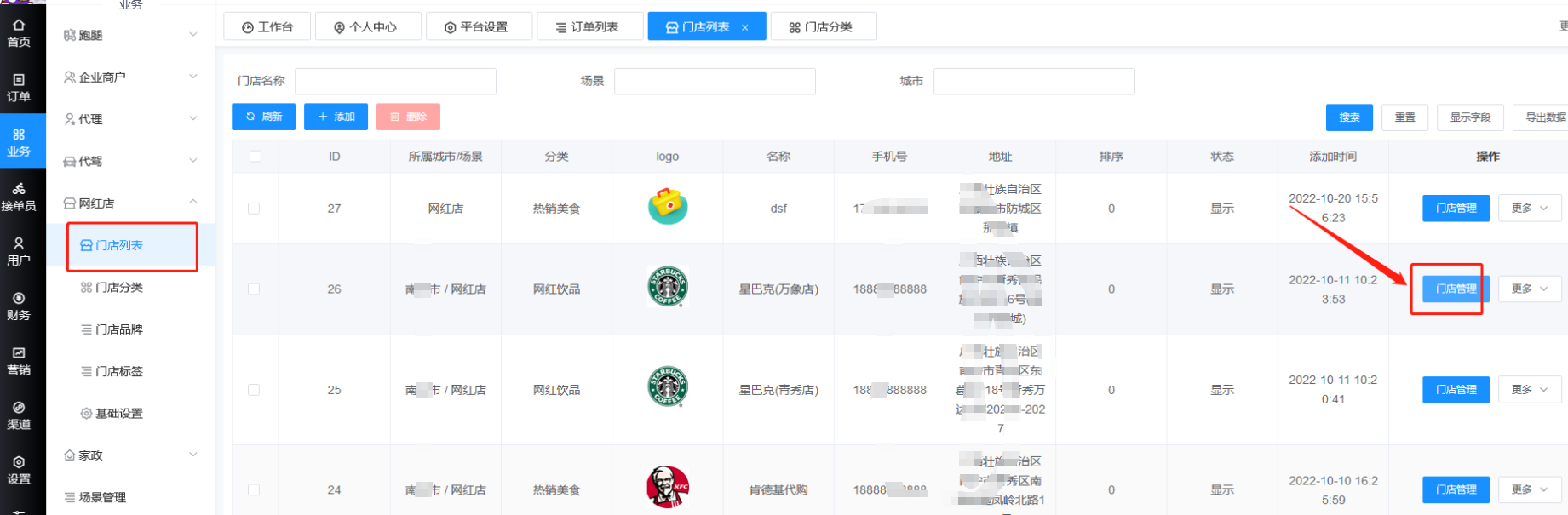Screen dimensions: 1568x515
Task: Open the 设置 settings sidebar icon
Action: (19, 469)
